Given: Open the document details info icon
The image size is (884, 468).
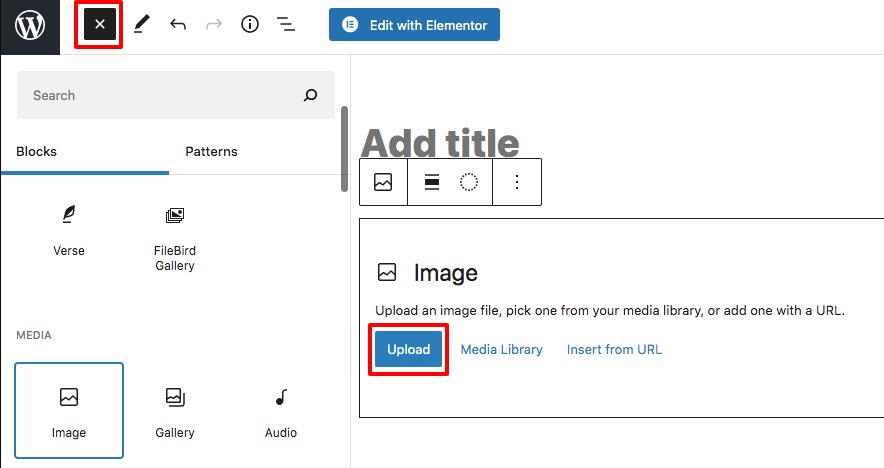Looking at the screenshot, I should click(x=250, y=24).
